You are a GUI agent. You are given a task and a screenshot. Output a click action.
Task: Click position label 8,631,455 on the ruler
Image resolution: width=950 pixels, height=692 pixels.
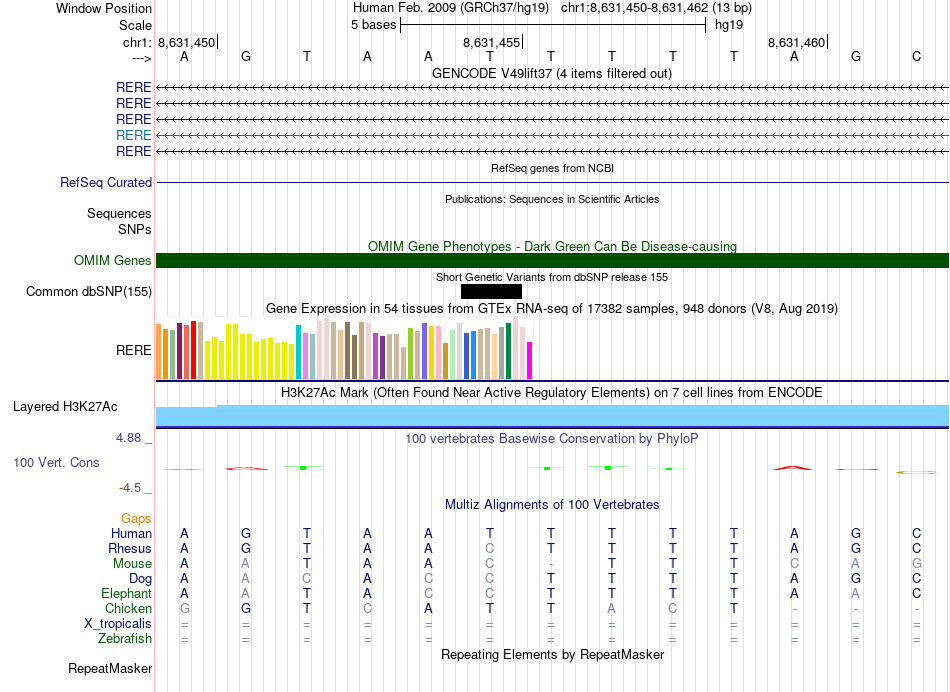tap(491, 42)
